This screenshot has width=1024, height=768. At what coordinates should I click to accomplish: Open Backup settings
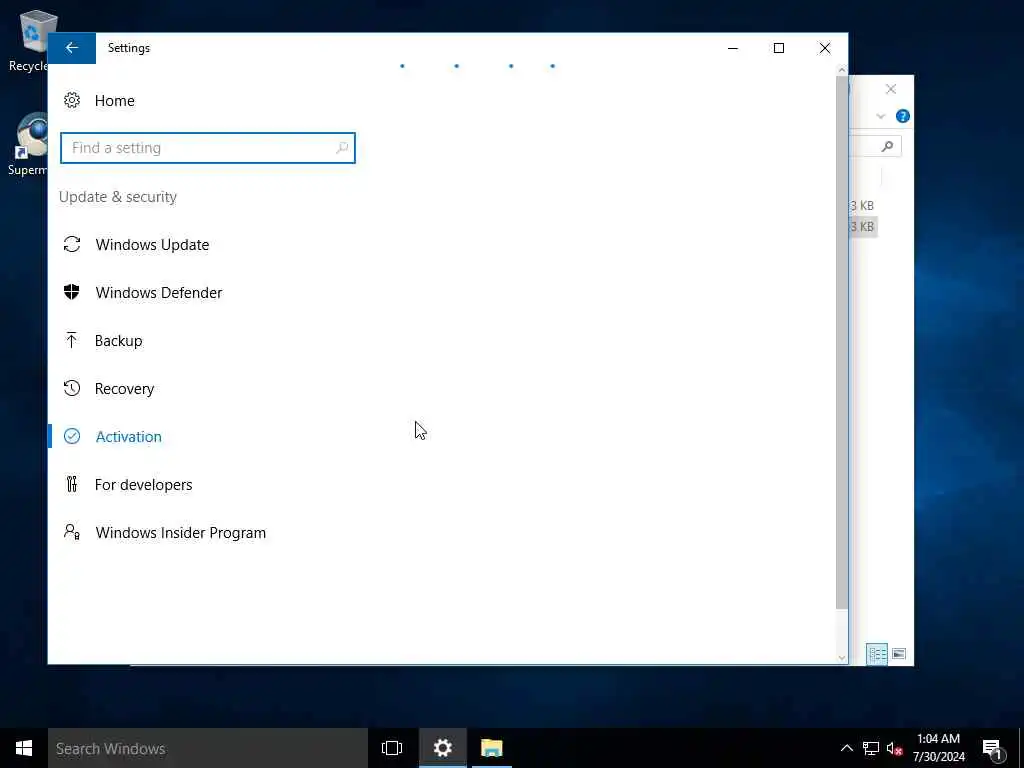click(118, 340)
